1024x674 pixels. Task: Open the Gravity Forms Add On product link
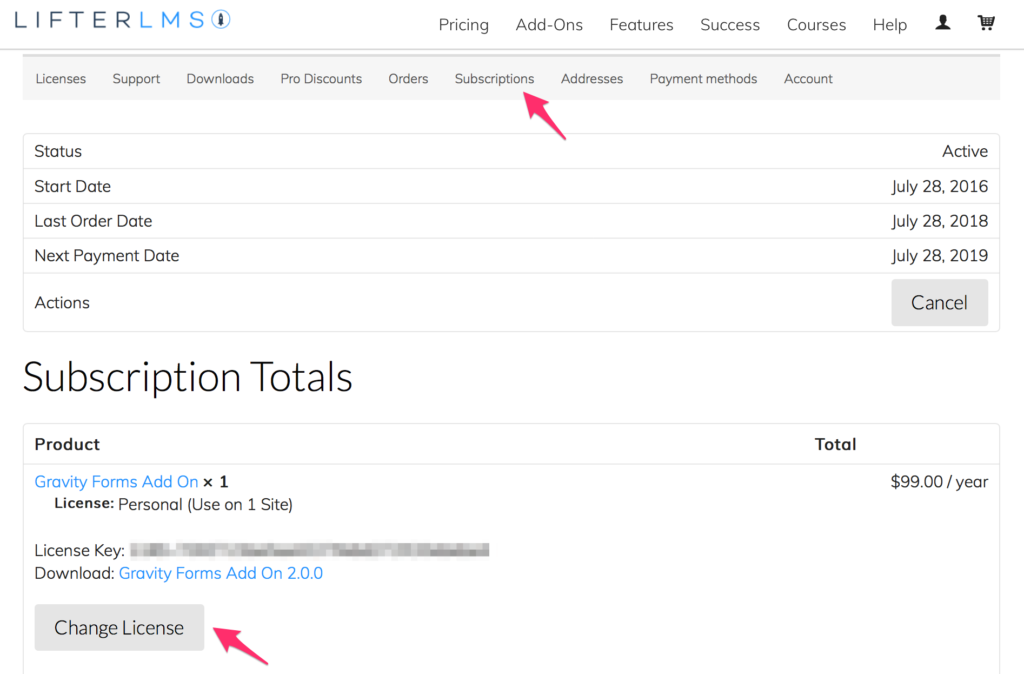coord(116,481)
